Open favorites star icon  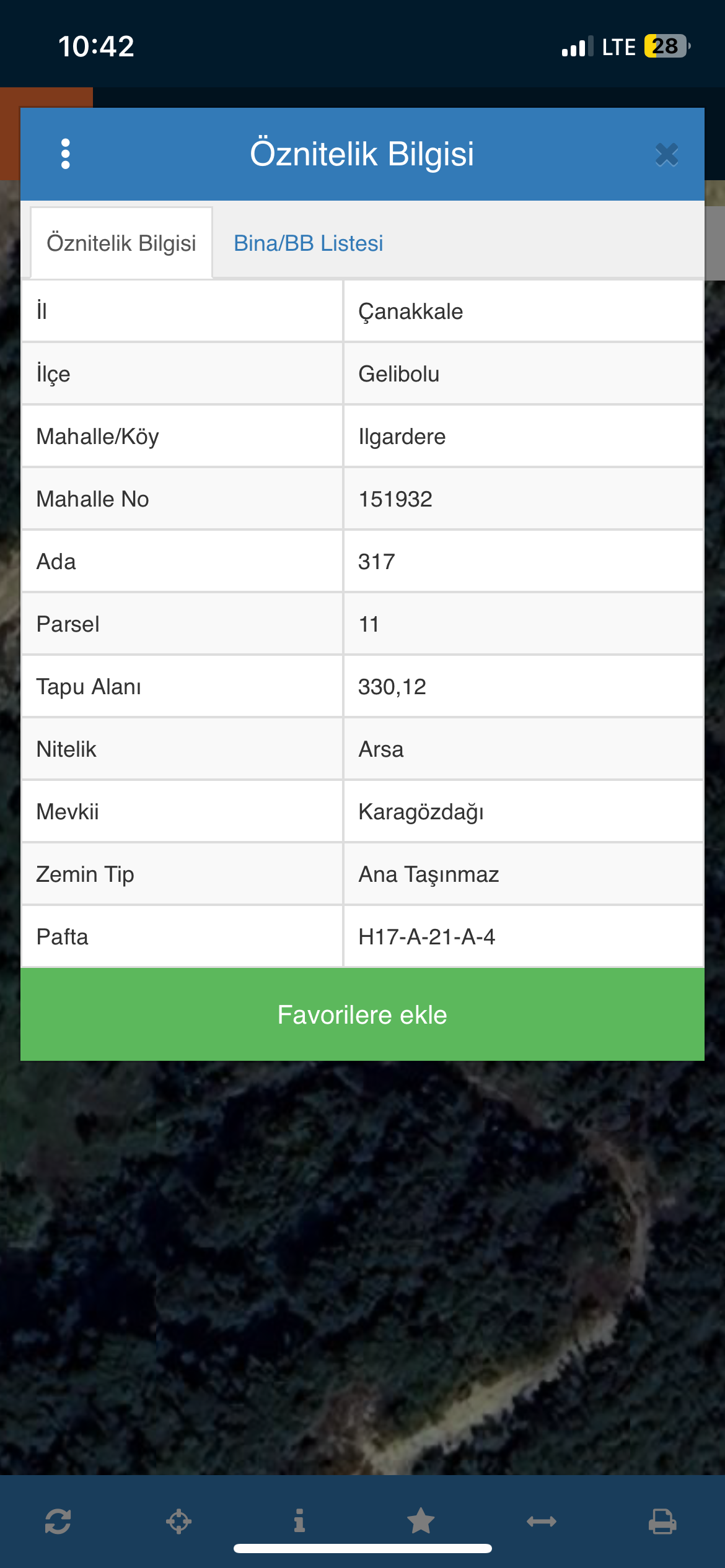(421, 1521)
